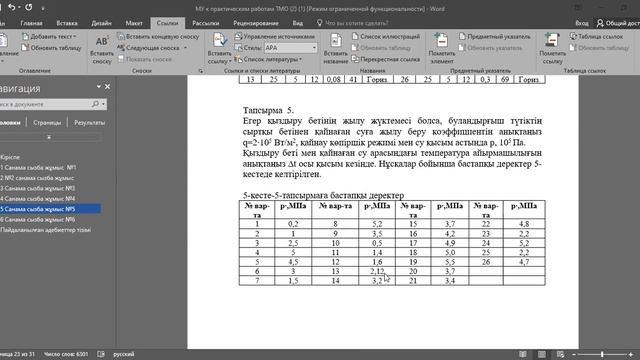This screenshot has height=360, width=640.
Task: Open Список литературы dropdown
Action: coord(269,59)
